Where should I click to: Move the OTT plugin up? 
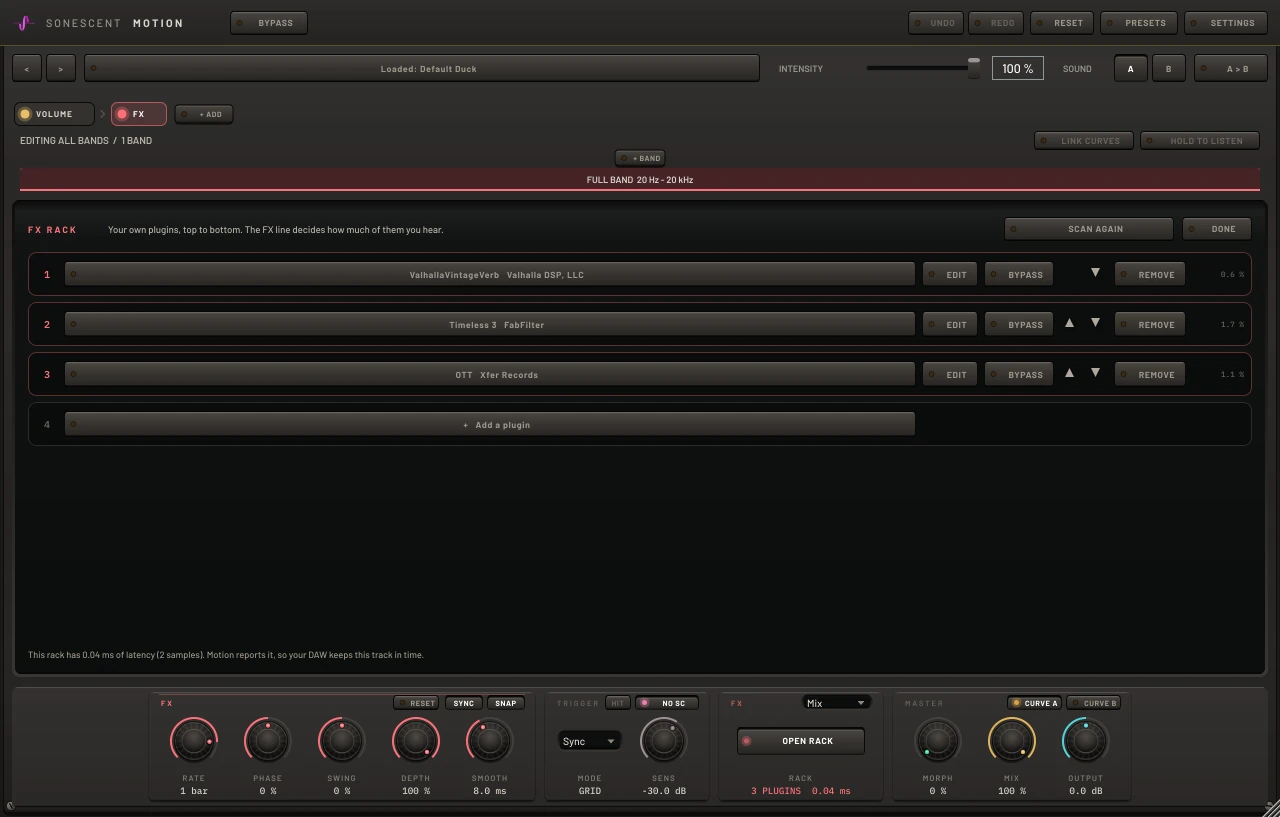[x=1069, y=373]
